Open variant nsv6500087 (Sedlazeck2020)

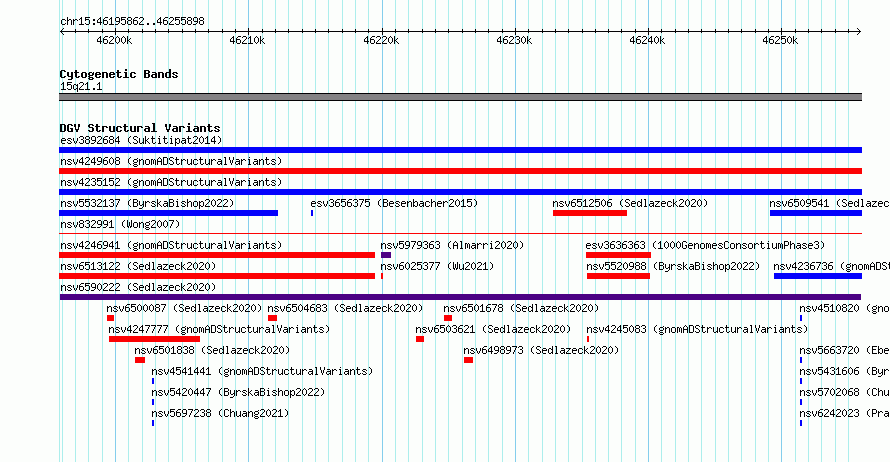(184, 308)
